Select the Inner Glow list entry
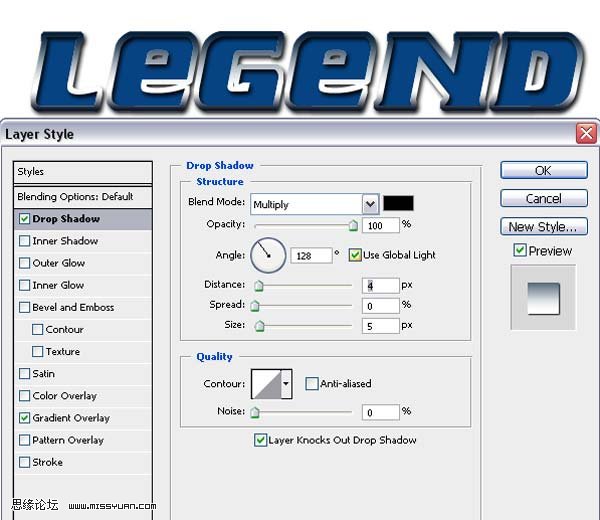Screen dimensions: 600x520 click(x=83, y=285)
